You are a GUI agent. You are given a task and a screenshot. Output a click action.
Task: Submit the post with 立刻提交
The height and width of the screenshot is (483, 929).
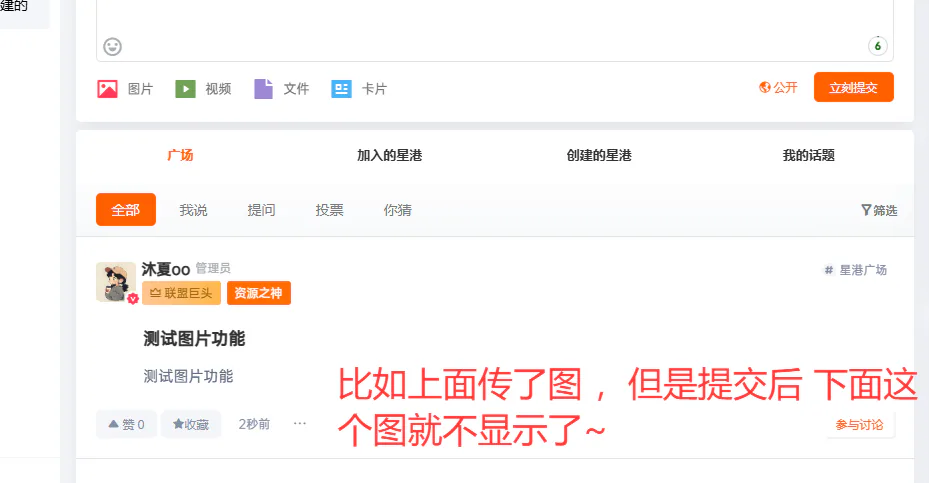pos(853,87)
